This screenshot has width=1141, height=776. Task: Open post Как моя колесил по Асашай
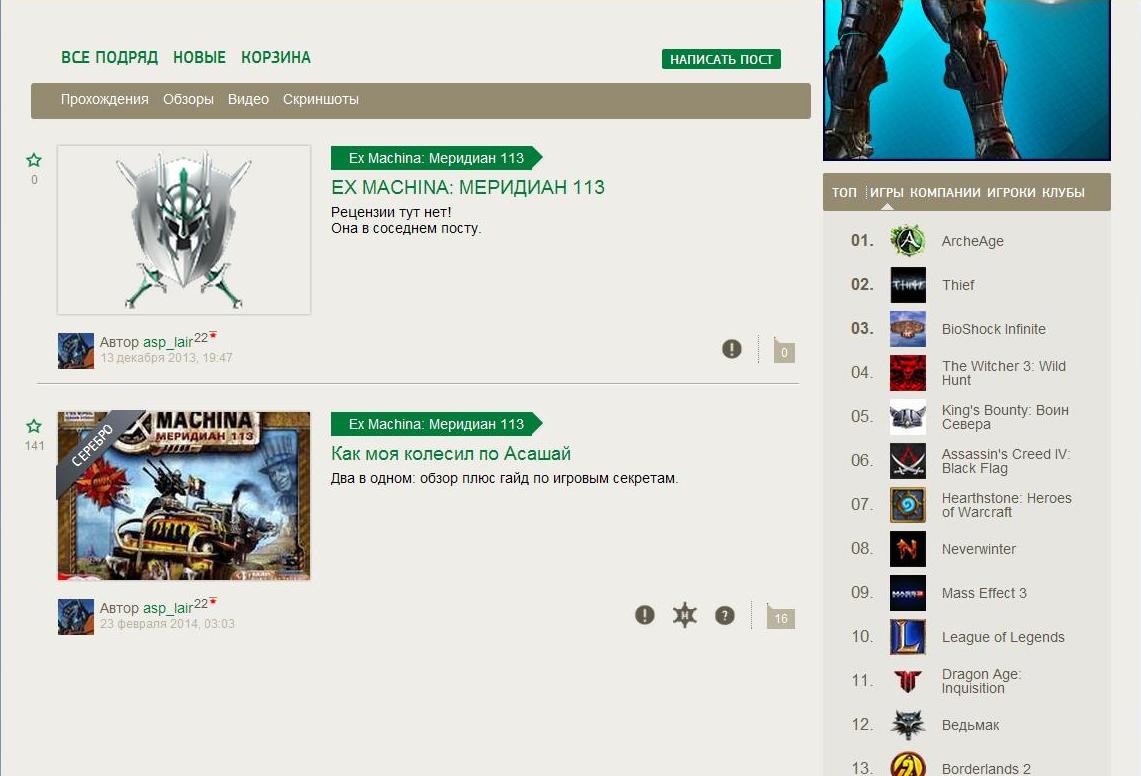click(x=450, y=454)
